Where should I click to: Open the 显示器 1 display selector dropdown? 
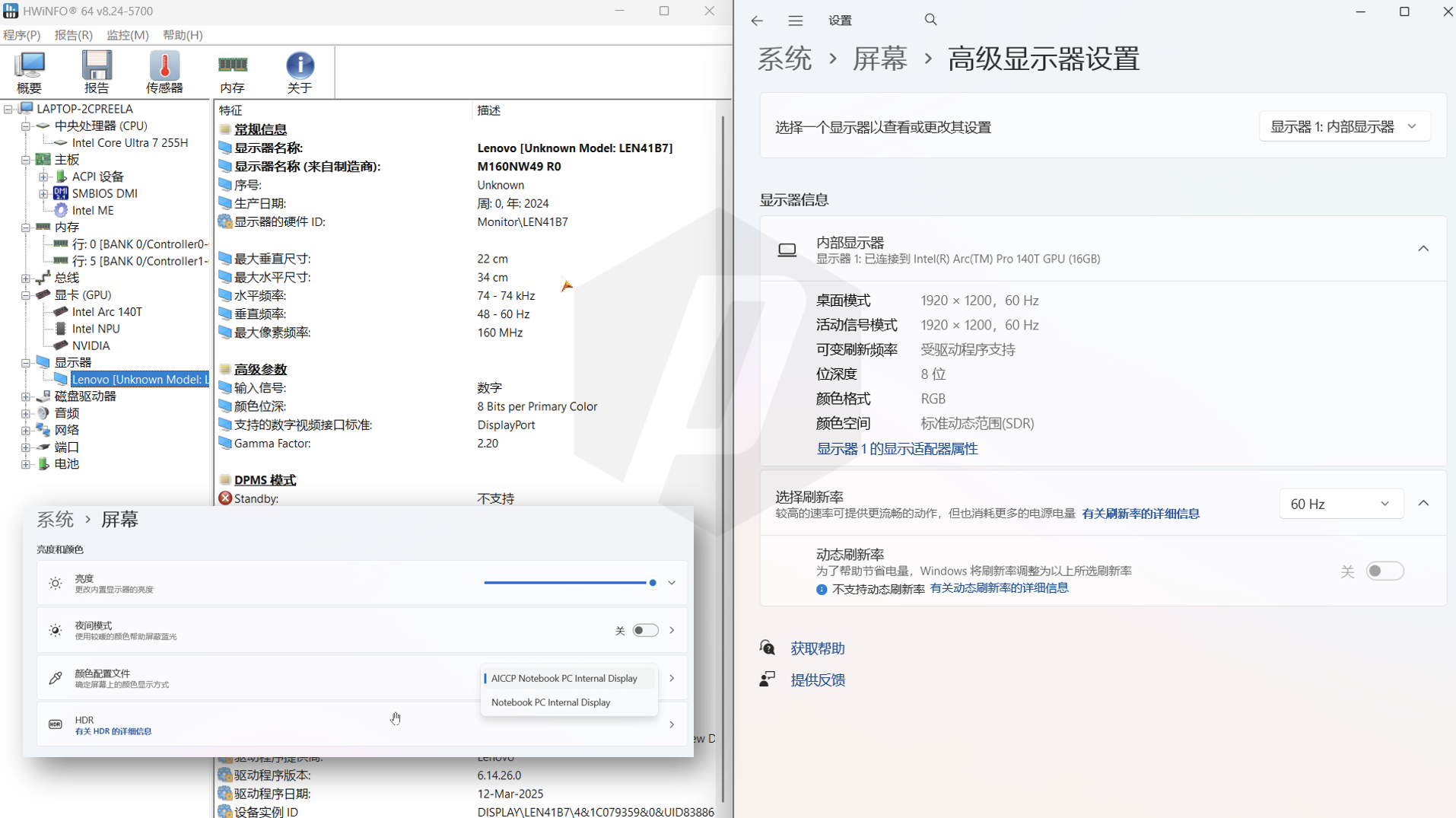(1344, 126)
